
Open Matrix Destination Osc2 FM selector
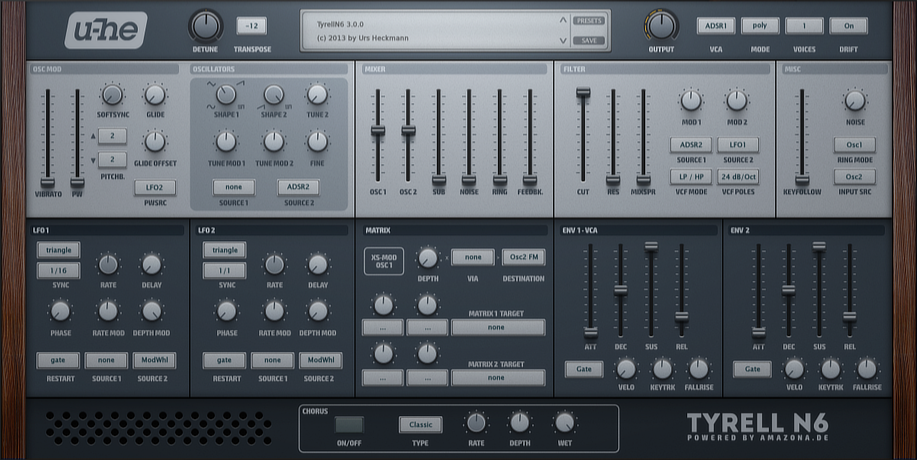523,257
